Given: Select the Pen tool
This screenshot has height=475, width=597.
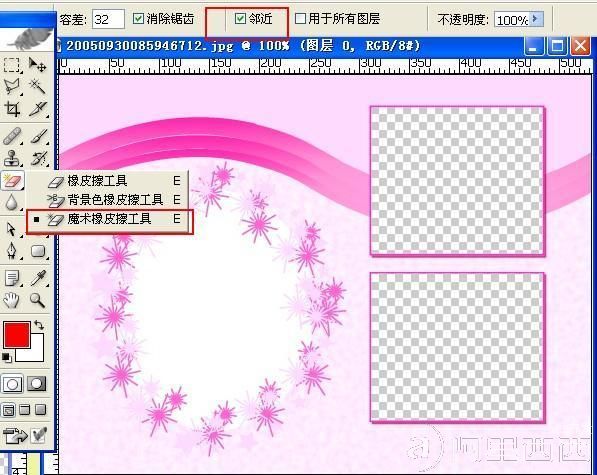Looking at the screenshot, I should (11, 251).
